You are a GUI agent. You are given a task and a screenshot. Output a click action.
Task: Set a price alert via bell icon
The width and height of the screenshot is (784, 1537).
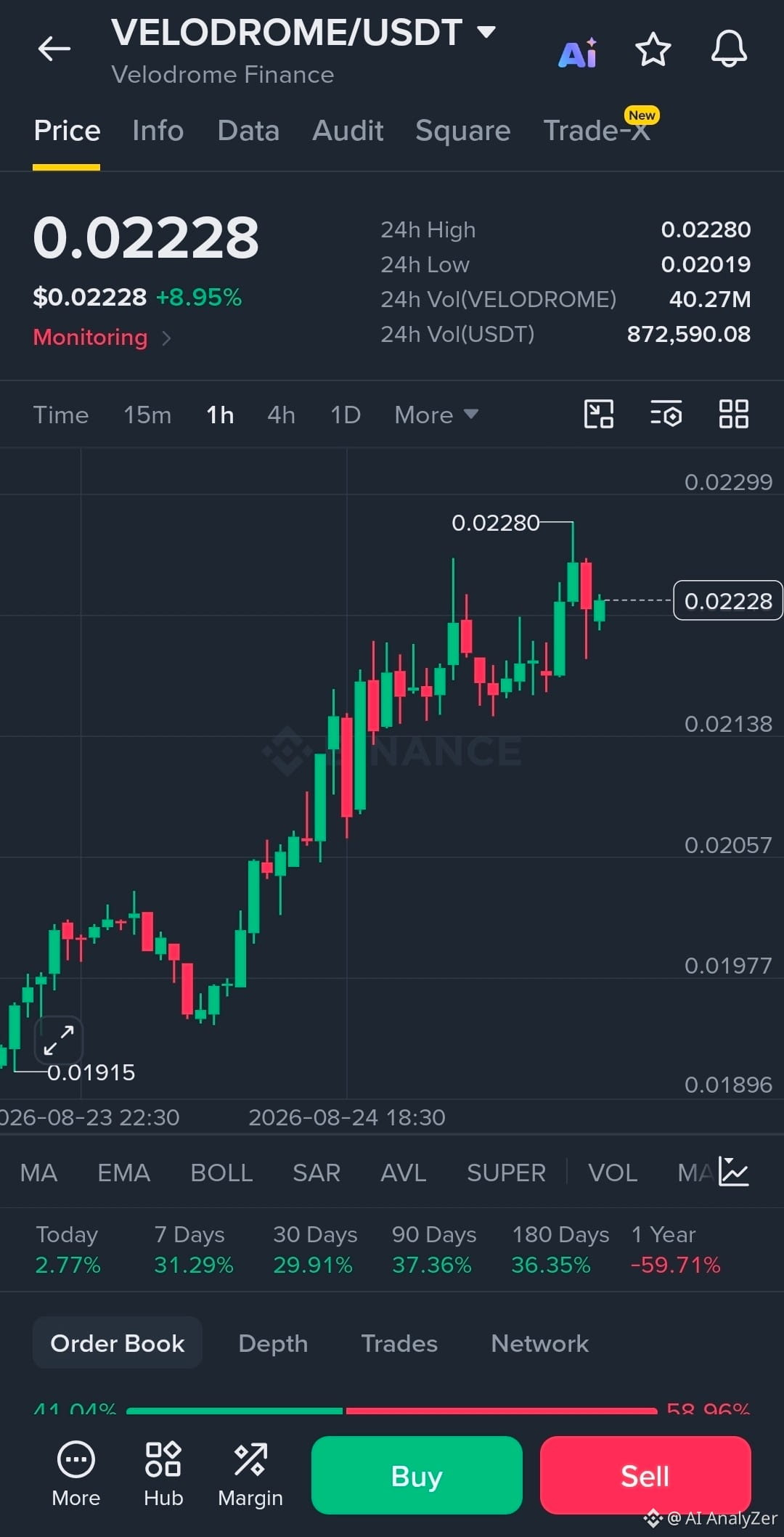(x=729, y=49)
